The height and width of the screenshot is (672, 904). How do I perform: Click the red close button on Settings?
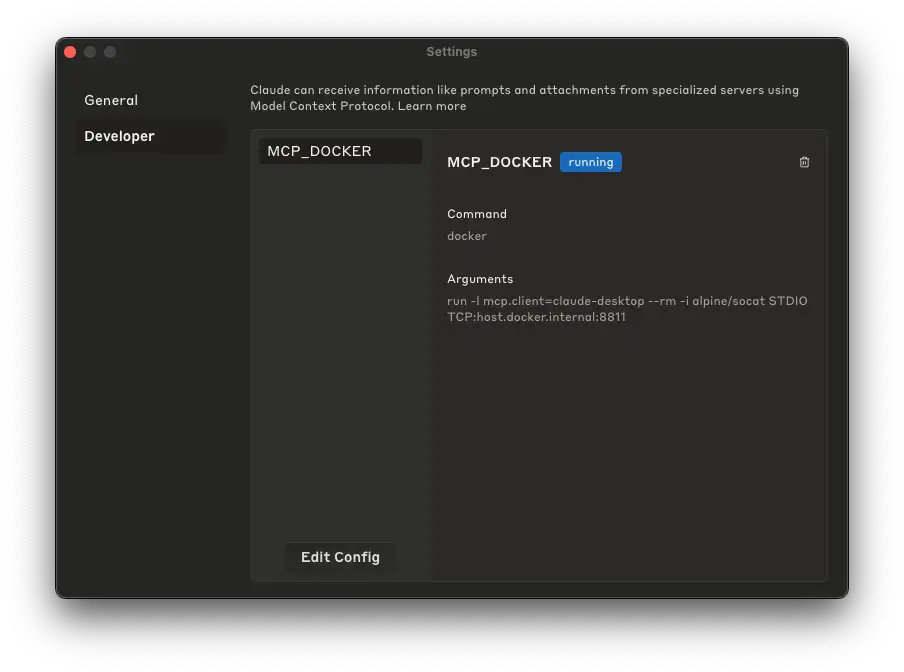pyautogui.click(x=69, y=51)
